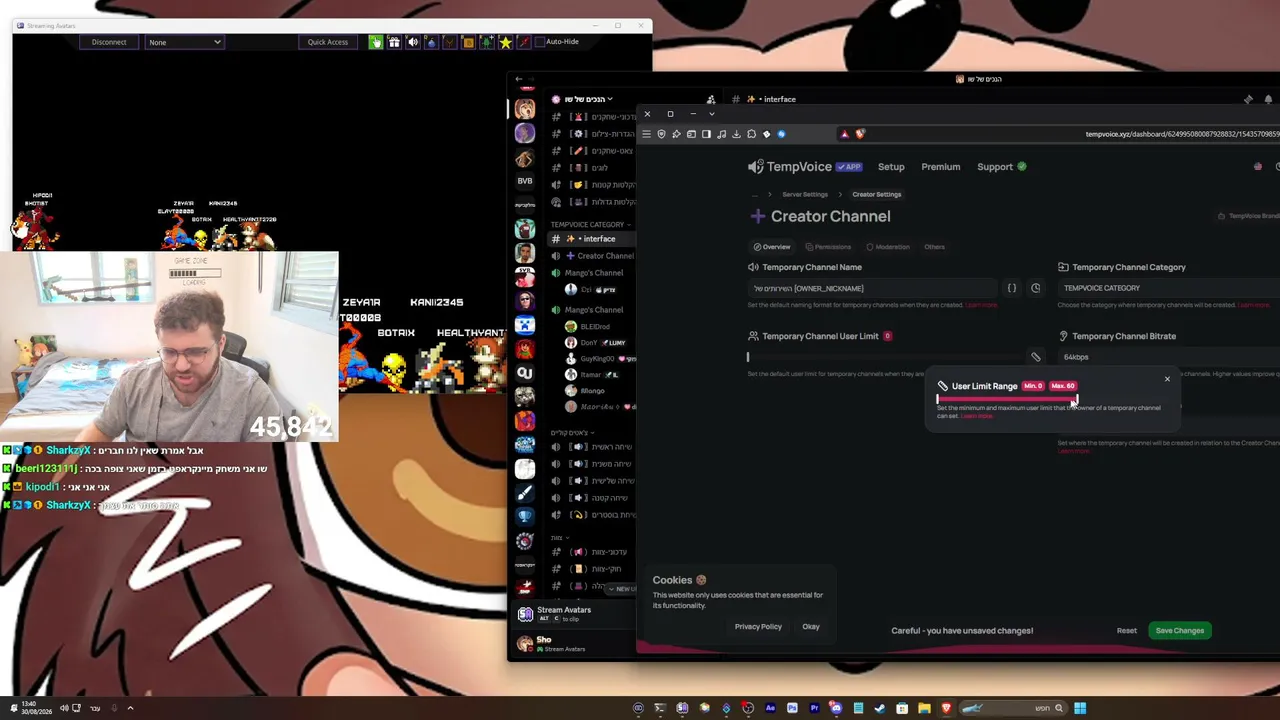The width and height of the screenshot is (1280, 720).
Task: Click the clock icon beside channel name
Action: tap(1036, 288)
